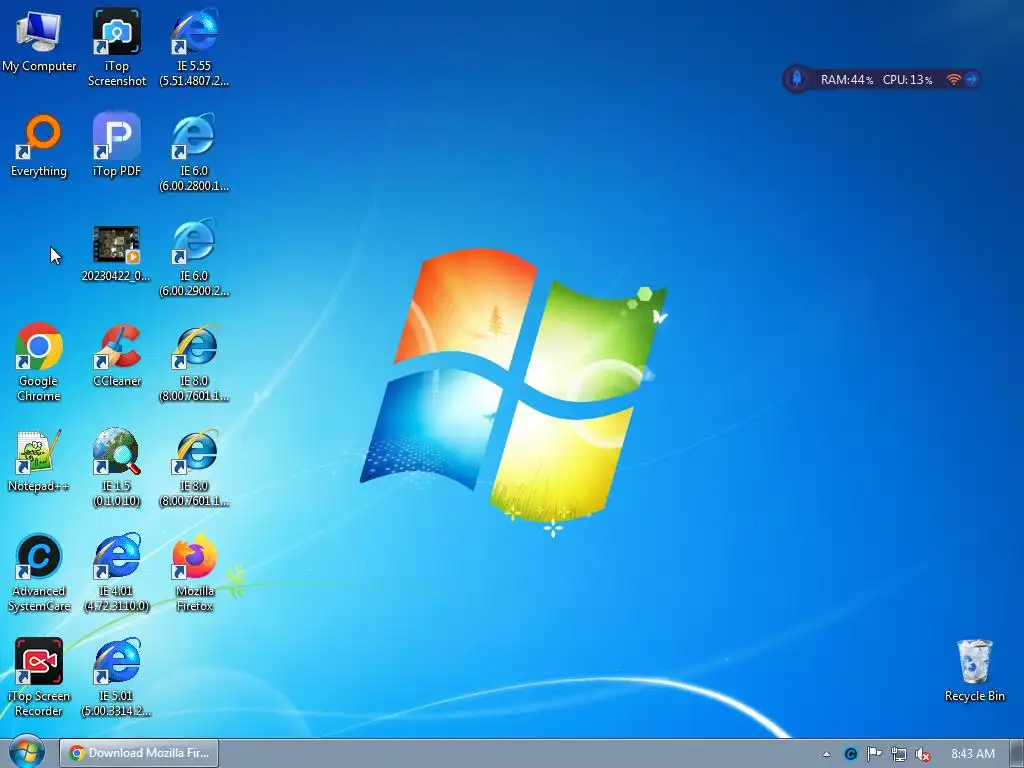Click the Advanced SystemCare shortcut

(x=39, y=573)
